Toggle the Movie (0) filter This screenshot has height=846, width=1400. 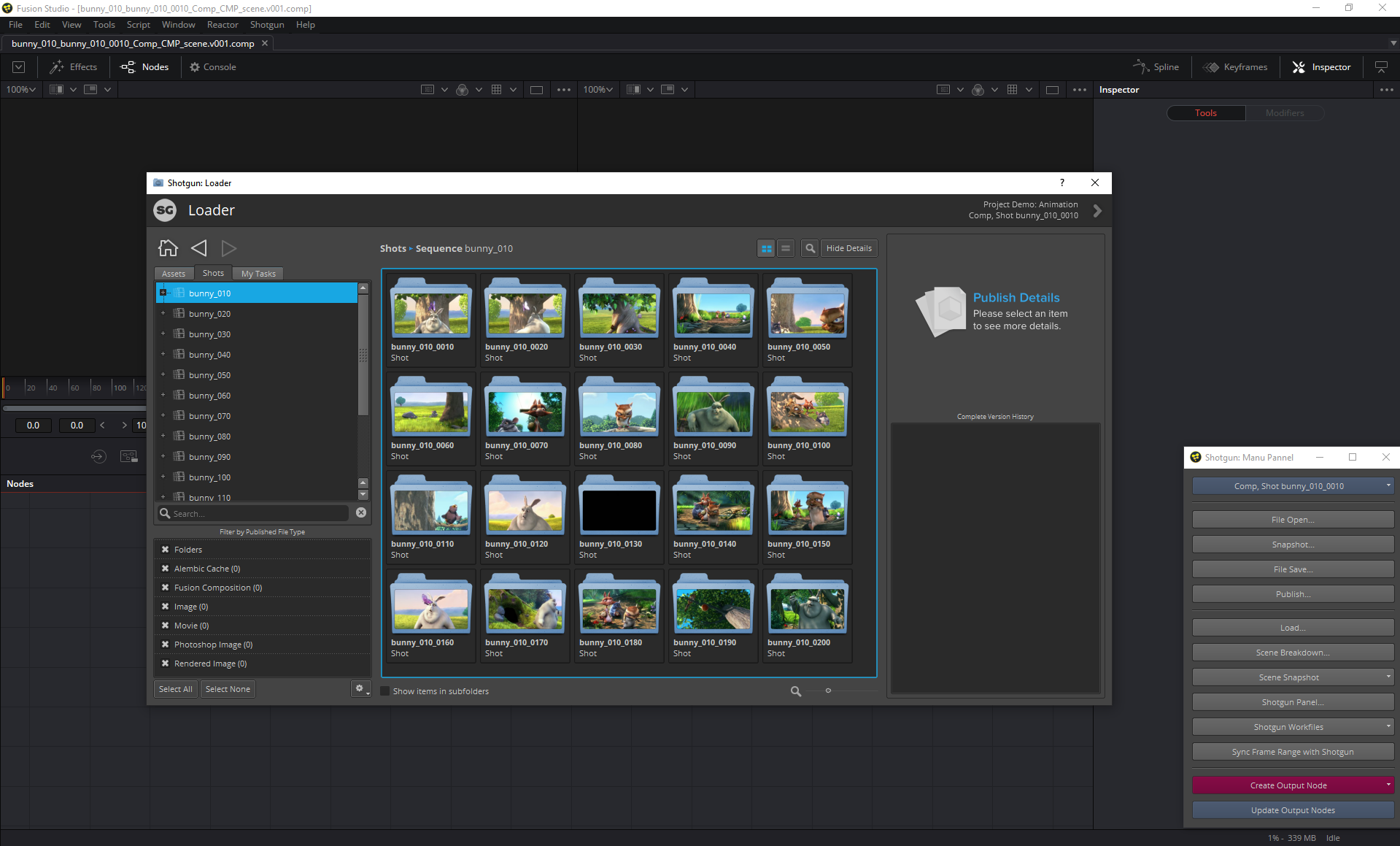[x=166, y=626]
